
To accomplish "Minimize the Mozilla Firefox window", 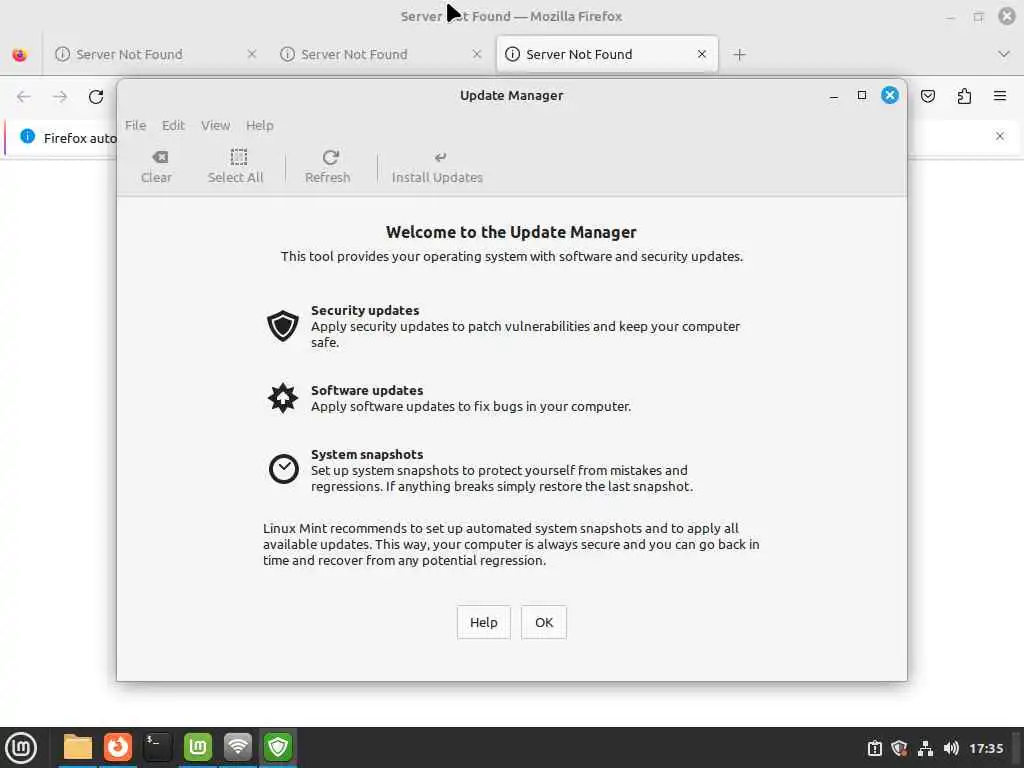I will (x=950, y=17).
